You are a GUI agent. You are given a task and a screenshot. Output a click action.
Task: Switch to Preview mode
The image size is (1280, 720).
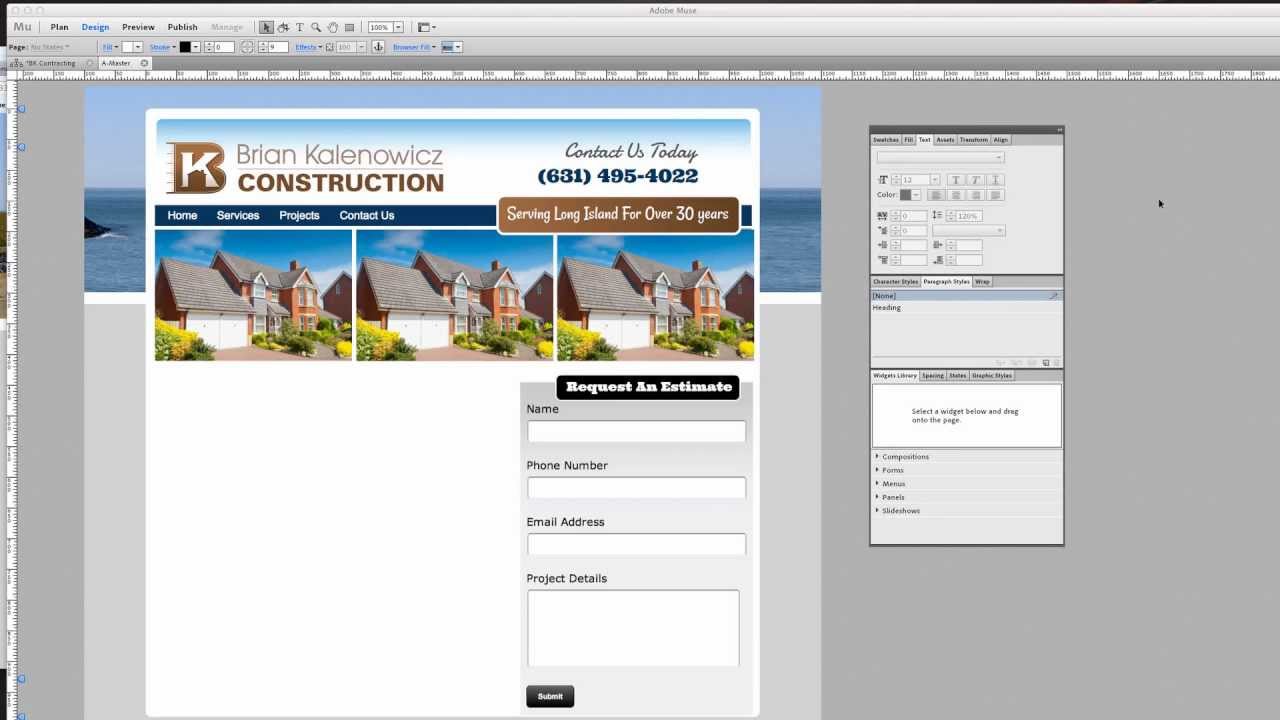(x=138, y=27)
